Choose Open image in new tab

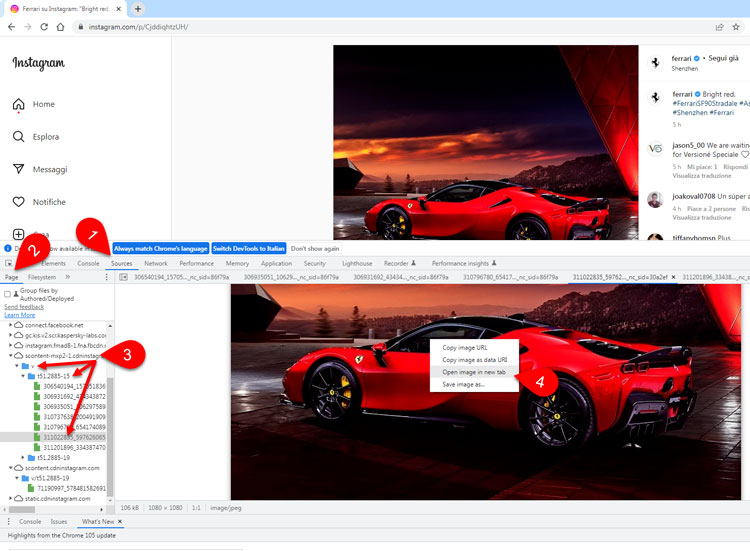pos(474,372)
